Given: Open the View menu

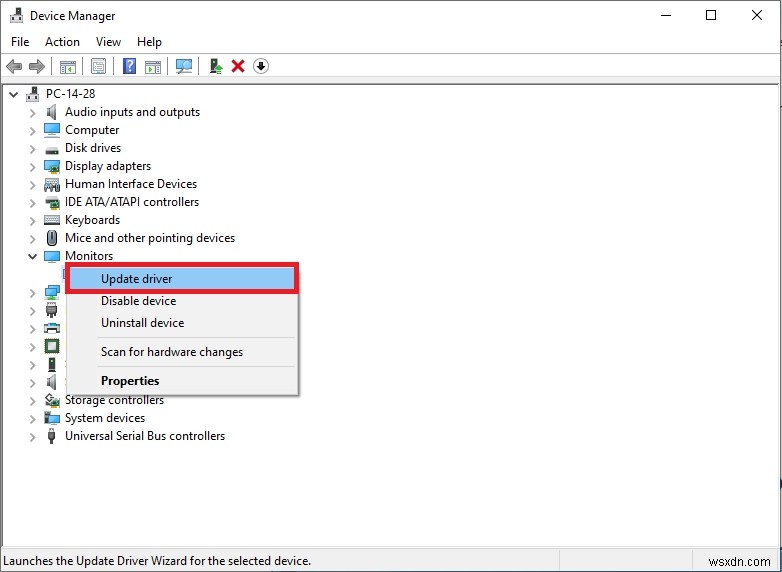Looking at the screenshot, I should point(108,42).
